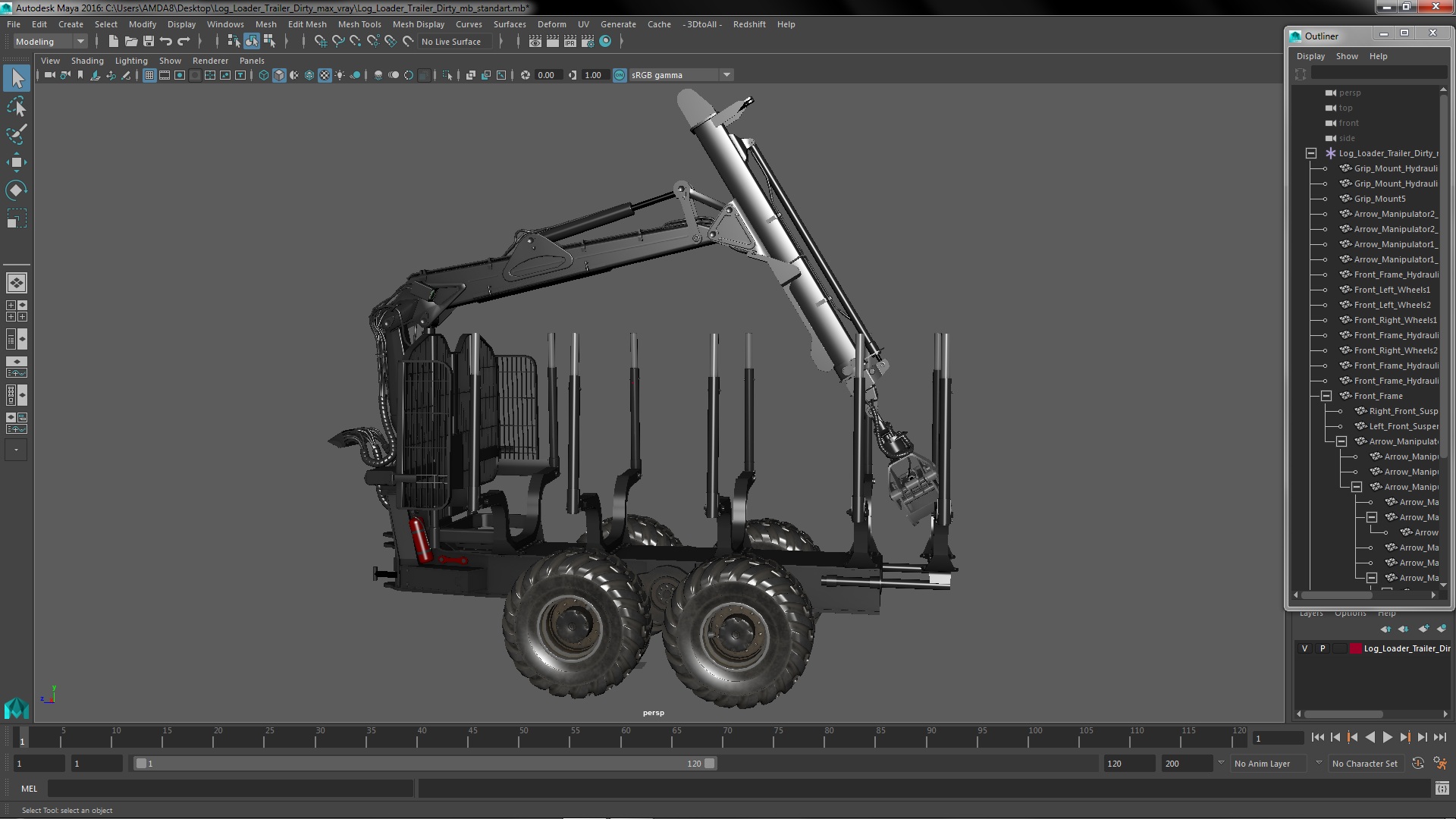Collapse Arrow_Manipulat node under Front_Frame
This screenshot has height=819, width=1456.
(x=1341, y=441)
